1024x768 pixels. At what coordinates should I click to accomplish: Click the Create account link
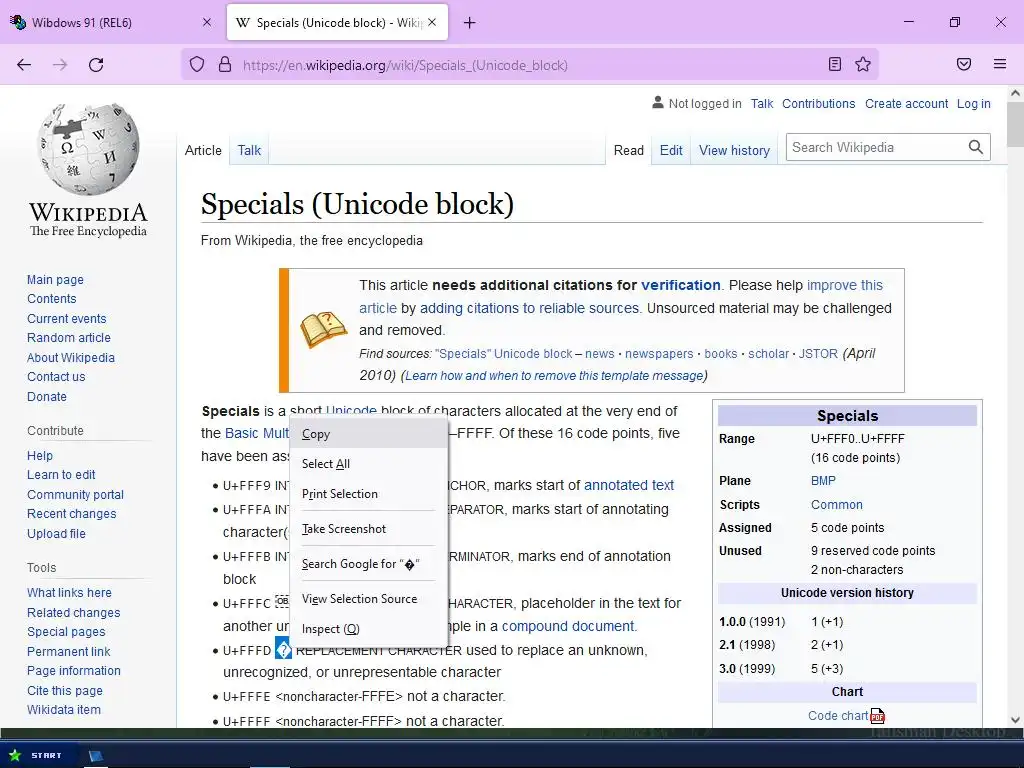[906, 103]
